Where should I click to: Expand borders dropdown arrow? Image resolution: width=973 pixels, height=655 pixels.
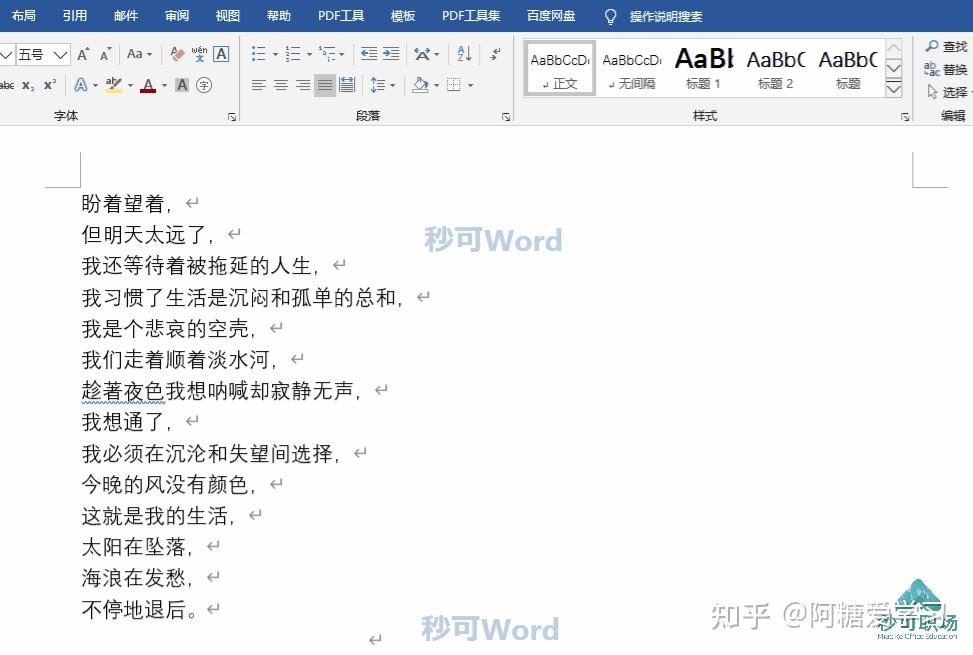[470, 86]
